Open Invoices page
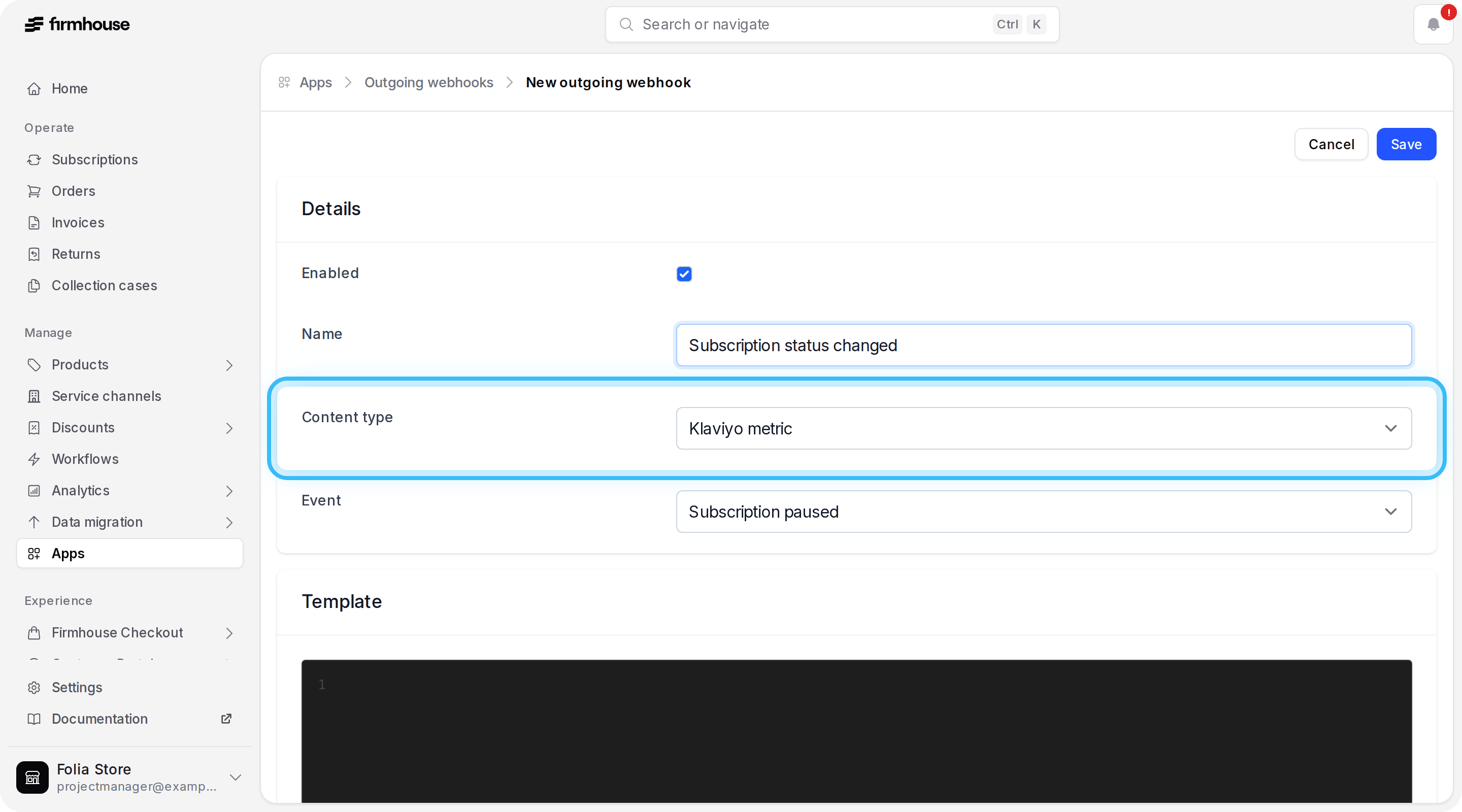Viewport: 1462px width, 812px height. tap(130, 222)
